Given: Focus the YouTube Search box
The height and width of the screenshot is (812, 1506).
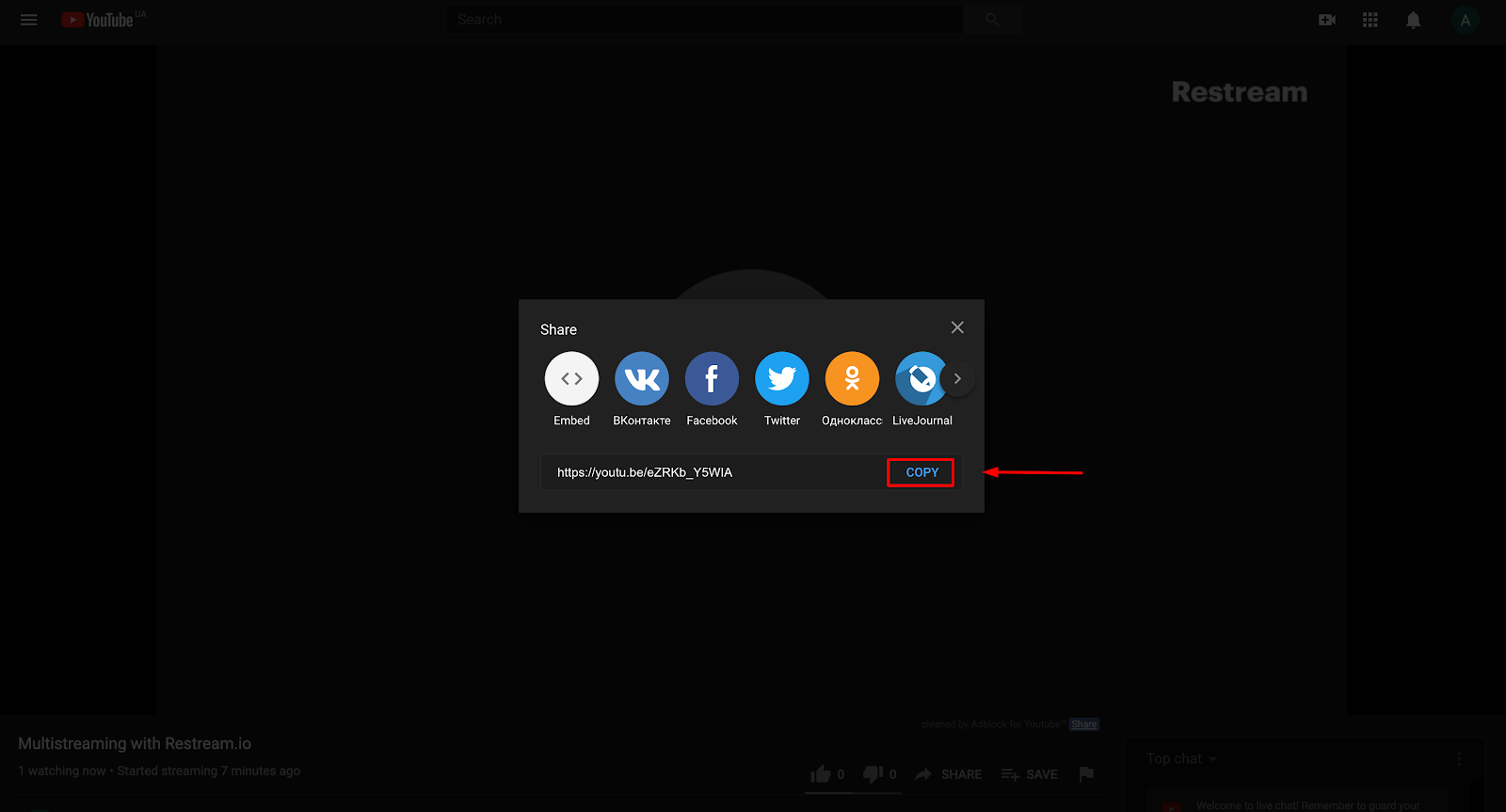Looking at the screenshot, I should (x=705, y=19).
